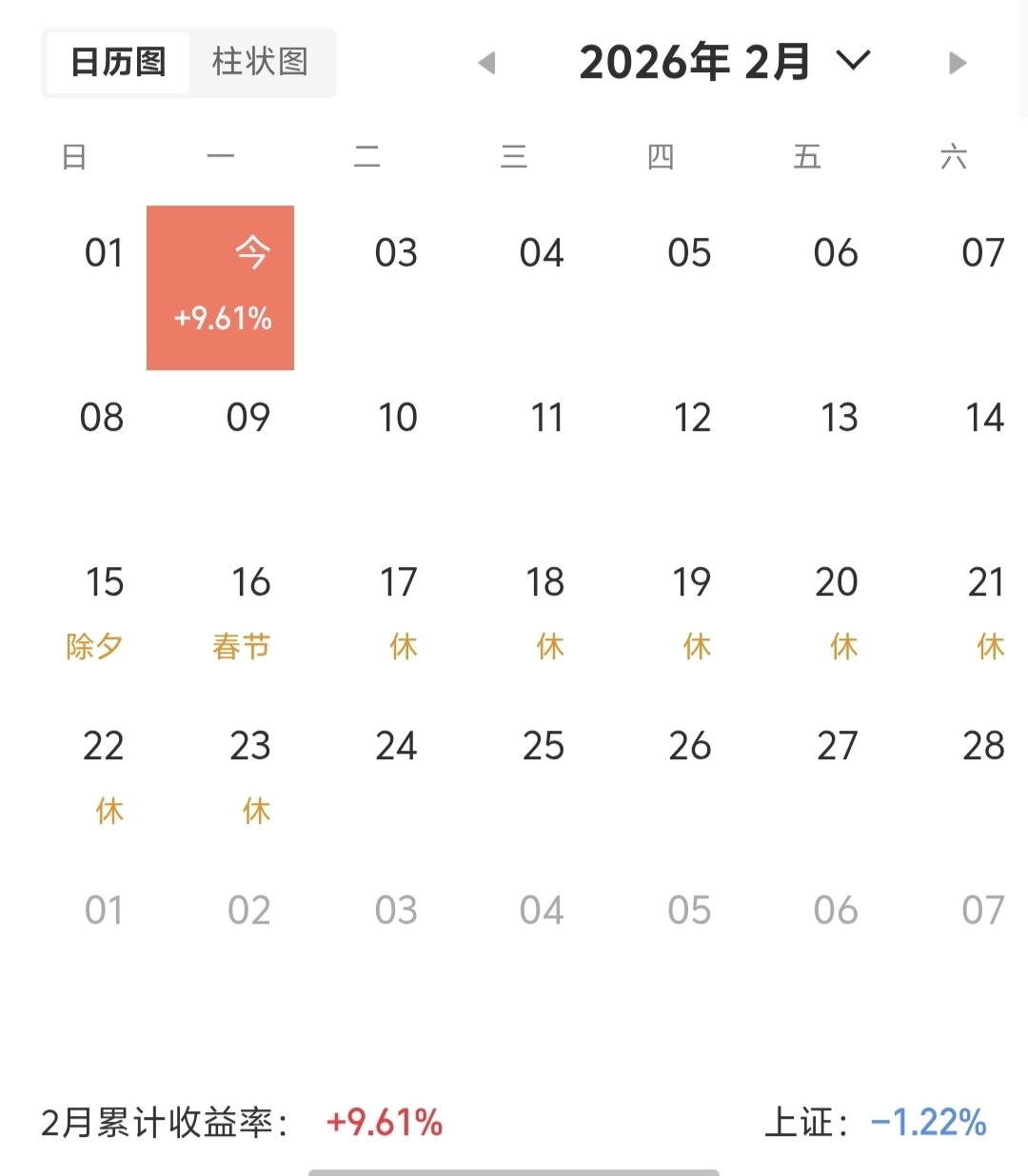Select February 27 date cell
The image size is (1028, 1176).
[837, 747]
